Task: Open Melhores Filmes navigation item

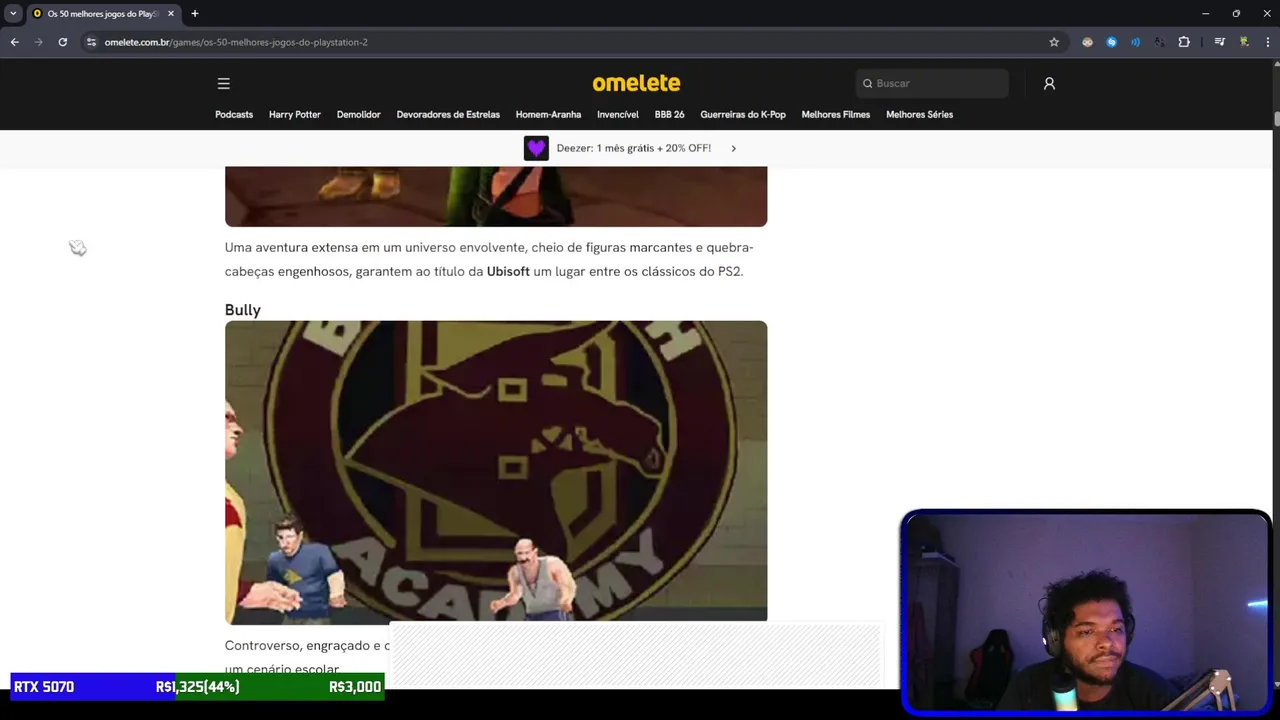Action: point(836,114)
